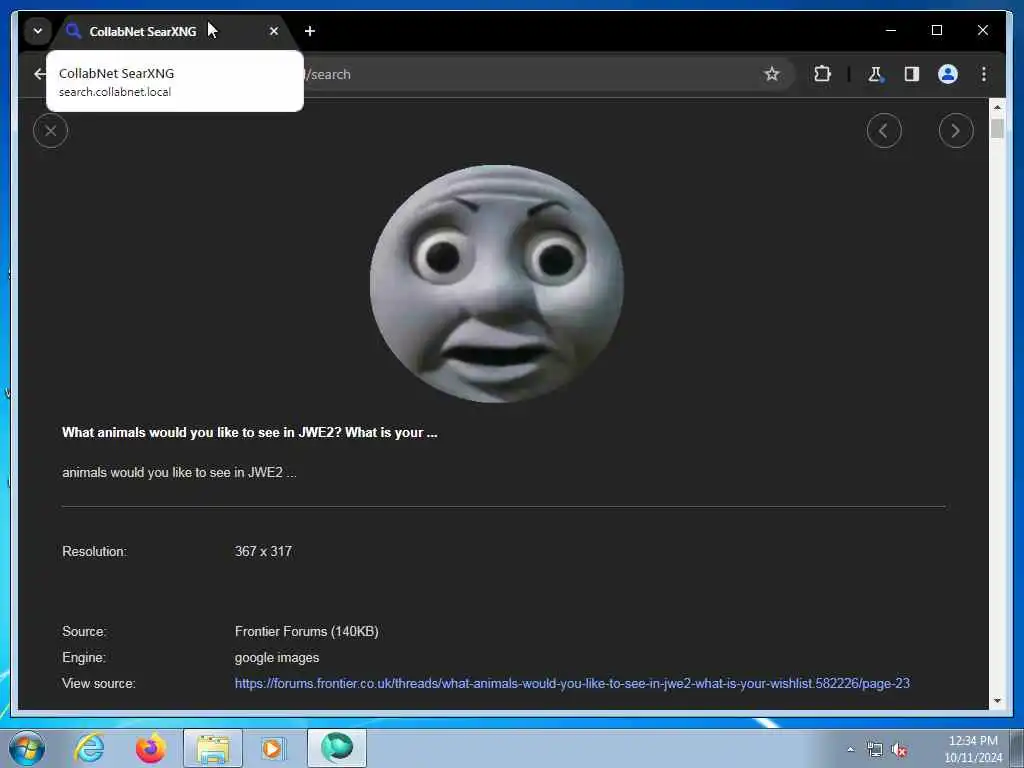Click the muted volume tray icon
The height and width of the screenshot is (768, 1024).
point(900,750)
